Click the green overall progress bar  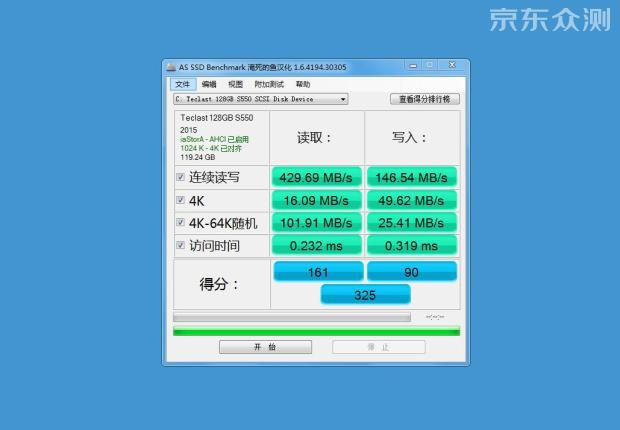[316, 331]
